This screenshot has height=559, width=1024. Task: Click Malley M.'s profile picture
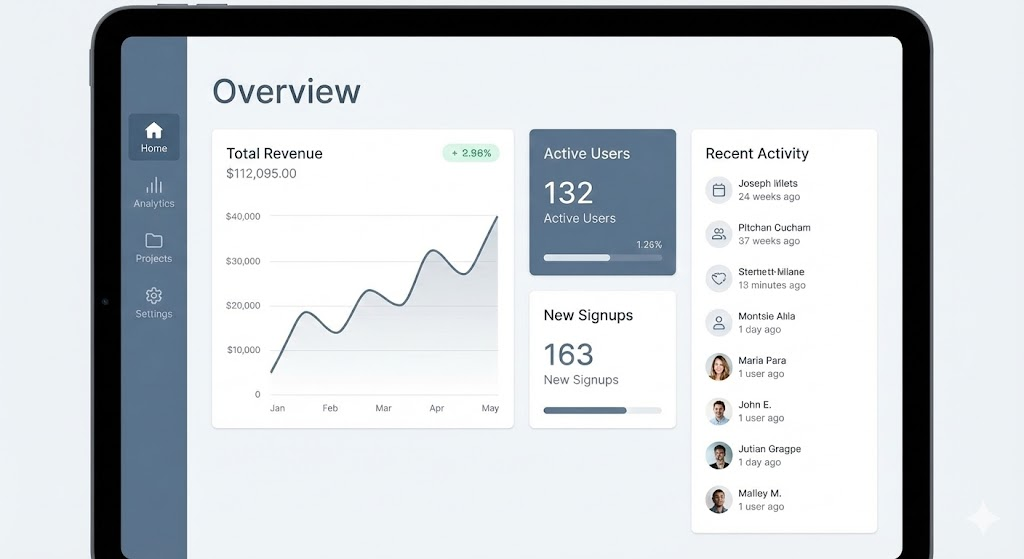click(x=718, y=500)
